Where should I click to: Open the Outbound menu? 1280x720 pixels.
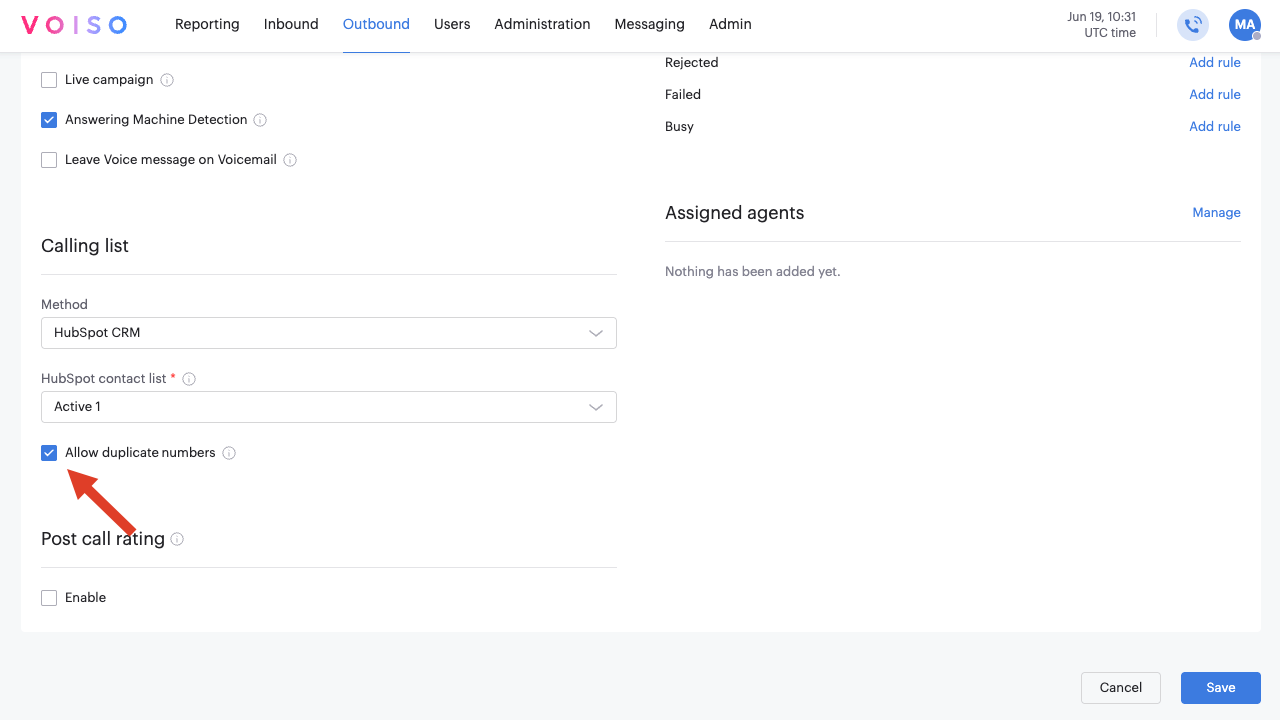click(x=376, y=24)
